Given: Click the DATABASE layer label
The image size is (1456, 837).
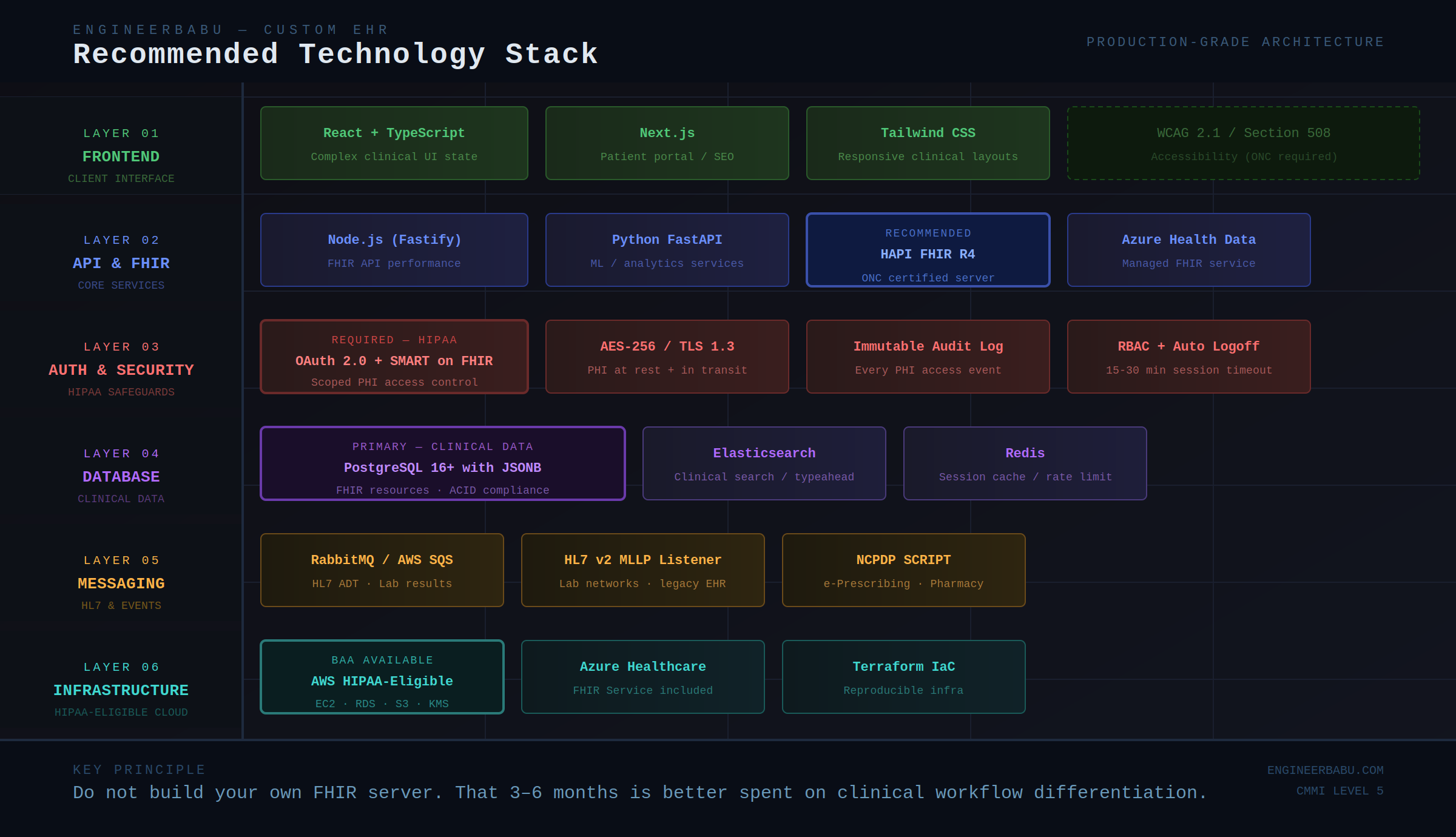Looking at the screenshot, I should click(121, 477).
